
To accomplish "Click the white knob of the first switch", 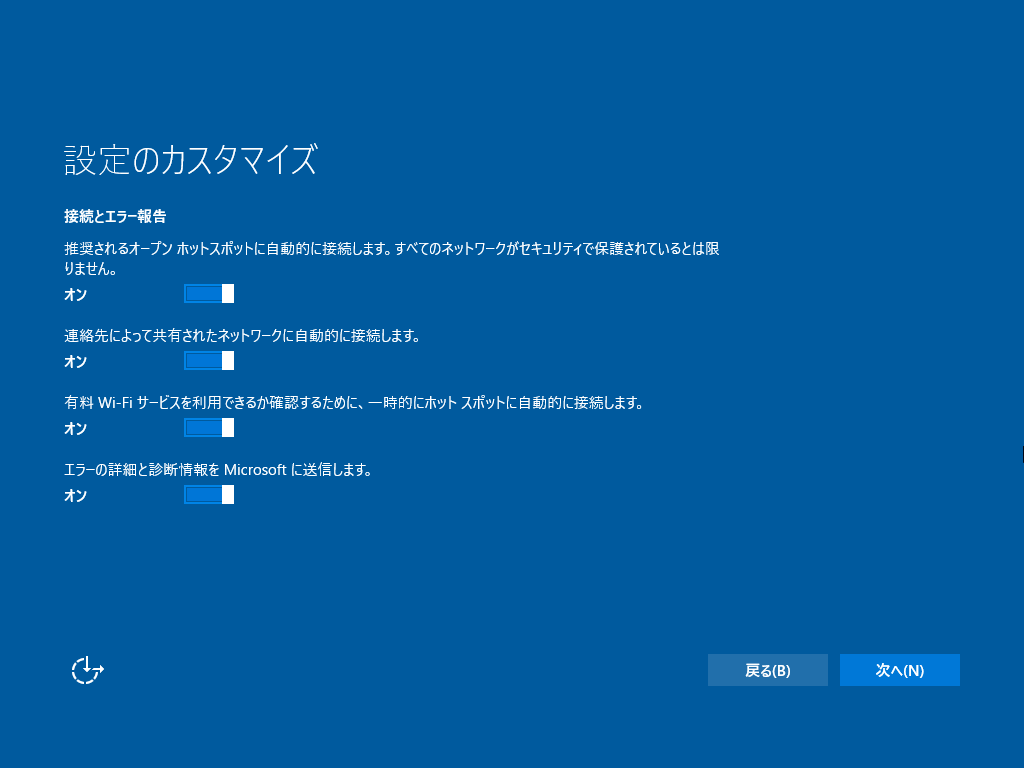I will point(226,293).
